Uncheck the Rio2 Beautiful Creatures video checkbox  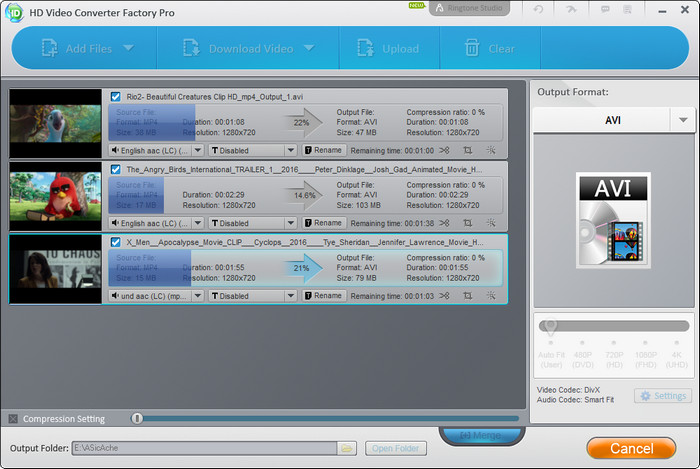pos(116,97)
